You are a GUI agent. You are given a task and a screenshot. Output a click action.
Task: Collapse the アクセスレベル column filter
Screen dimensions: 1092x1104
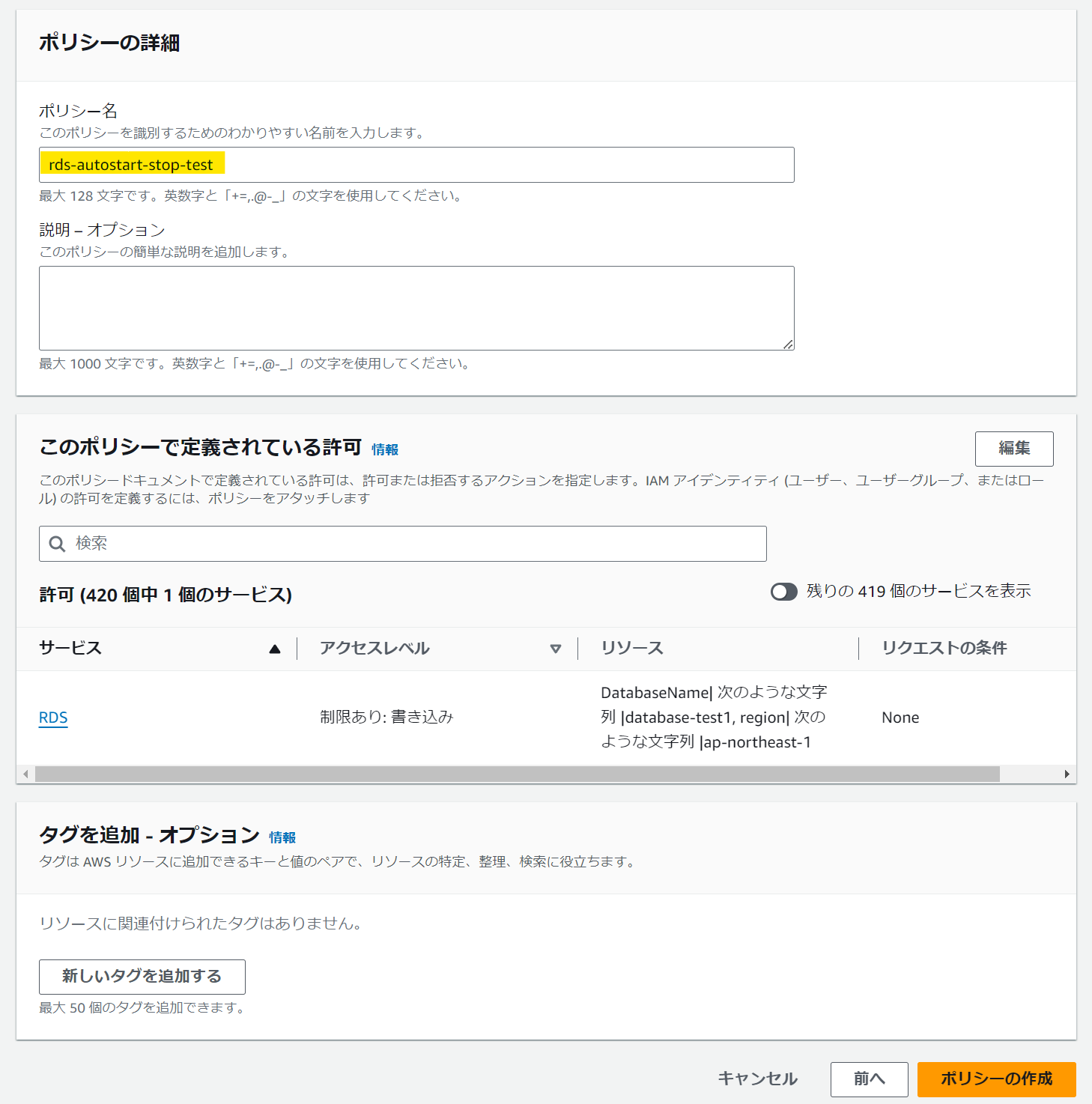[x=555, y=648]
